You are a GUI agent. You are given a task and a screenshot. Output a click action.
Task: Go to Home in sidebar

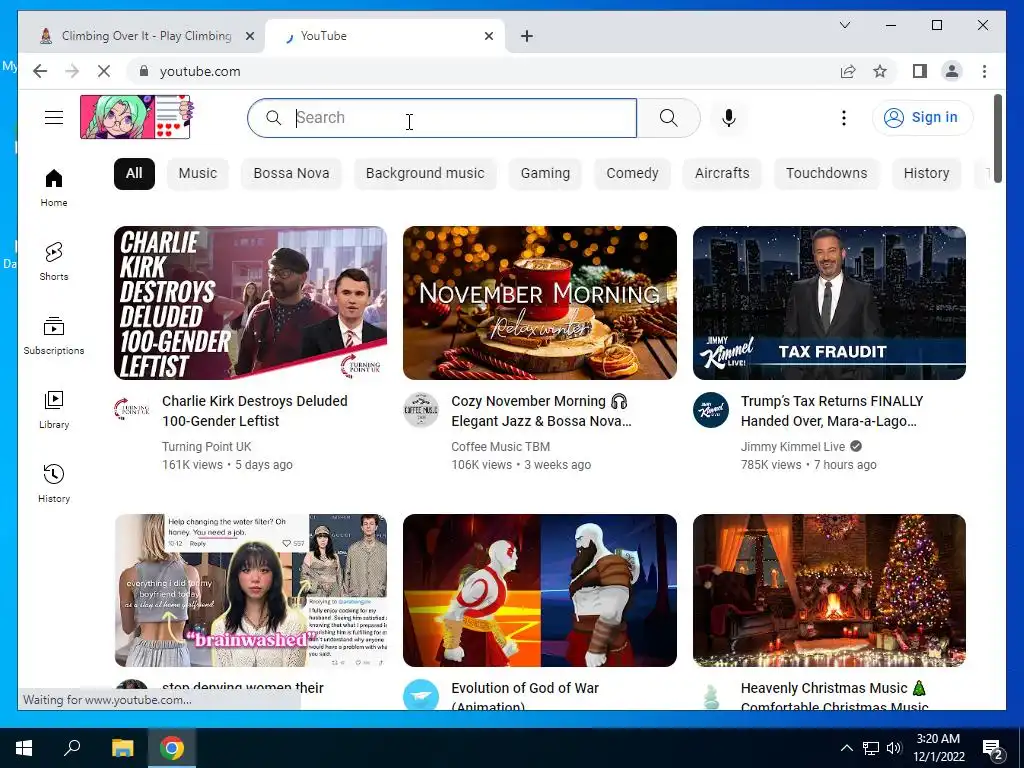pyautogui.click(x=54, y=187)
